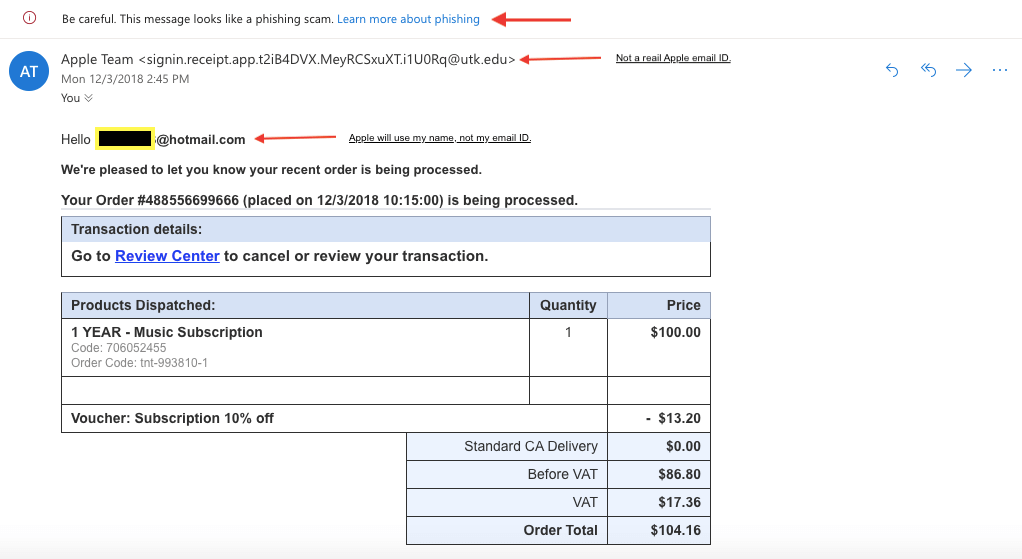Click the Apple Team sender name

pos(97,59)
